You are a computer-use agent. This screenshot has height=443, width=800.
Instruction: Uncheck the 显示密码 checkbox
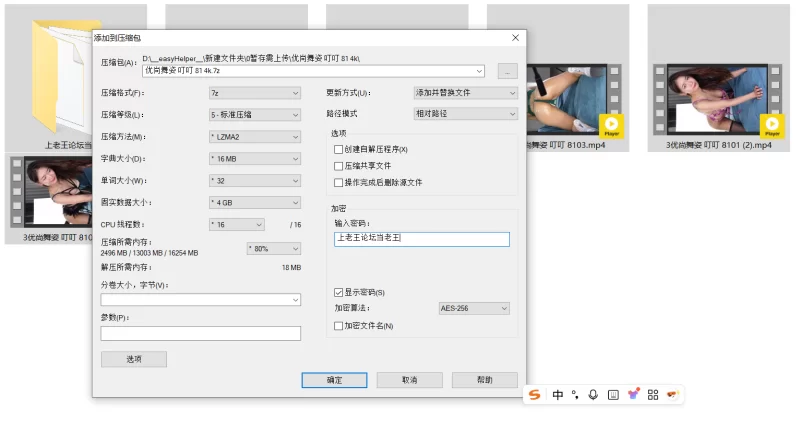(338, 292)
